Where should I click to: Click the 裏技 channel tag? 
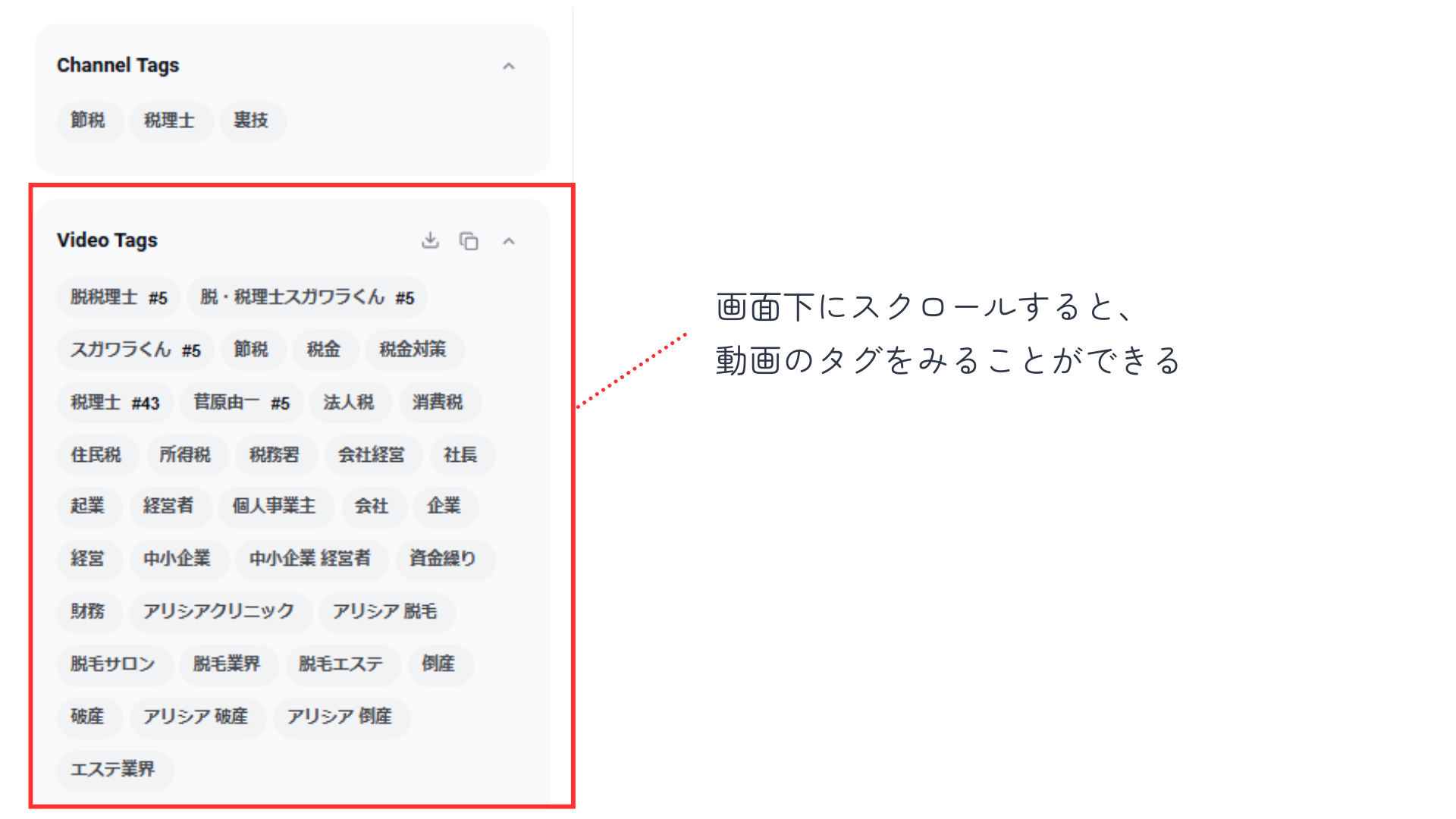[x=251, y=121]
